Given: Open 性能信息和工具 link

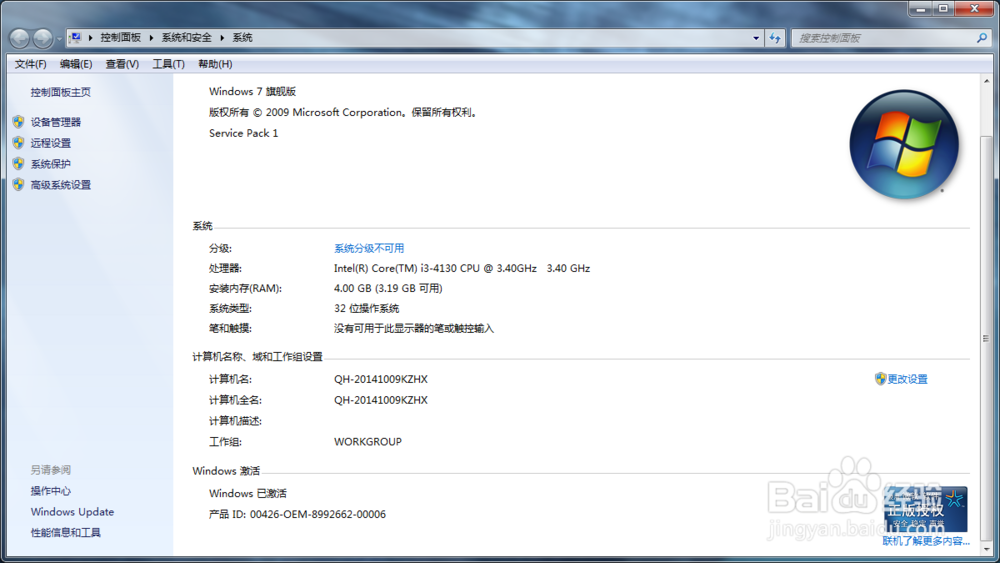Looking at the screenshot, I should tap(66, 532).
